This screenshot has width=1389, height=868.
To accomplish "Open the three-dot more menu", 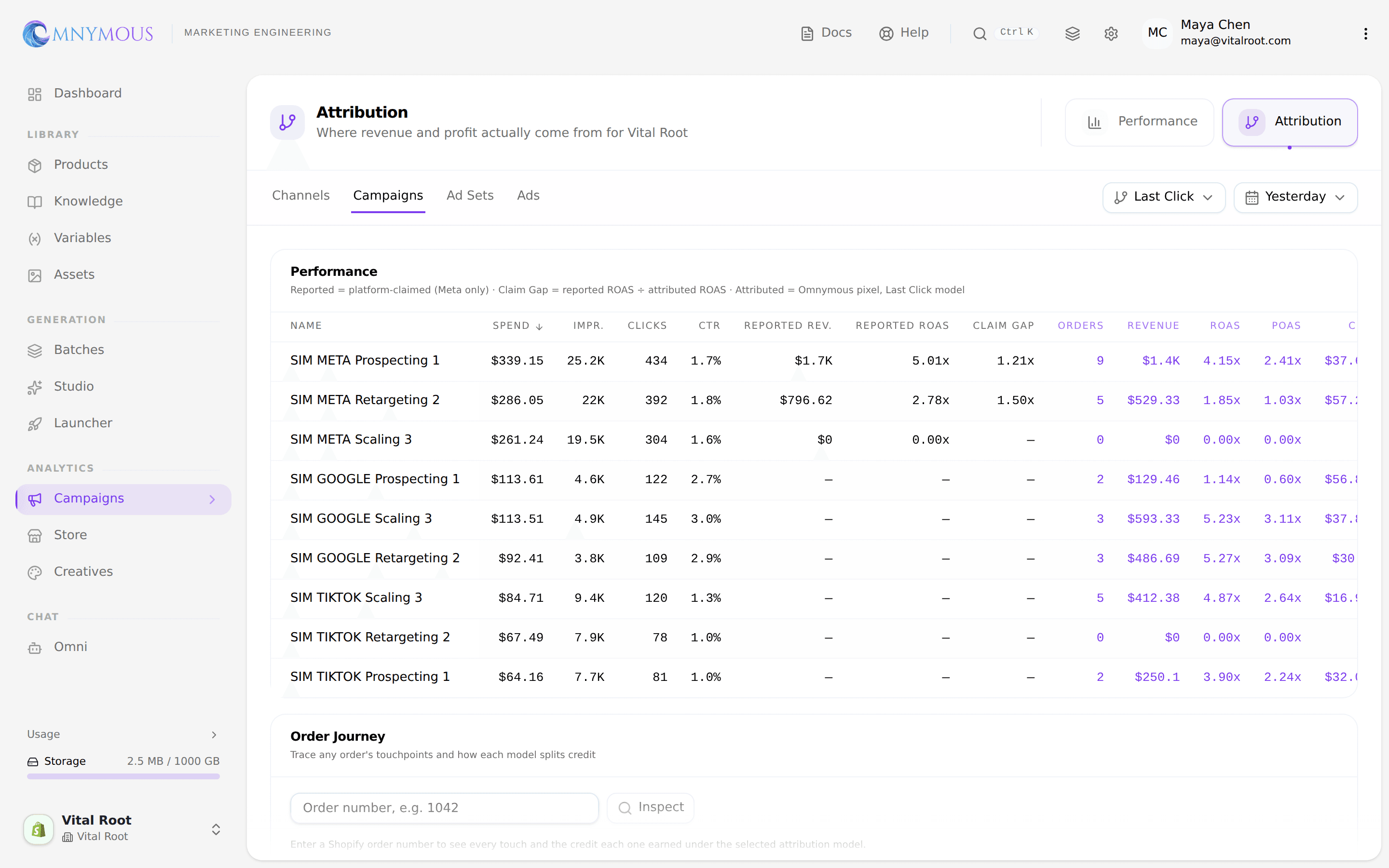I will [1365, 34].
